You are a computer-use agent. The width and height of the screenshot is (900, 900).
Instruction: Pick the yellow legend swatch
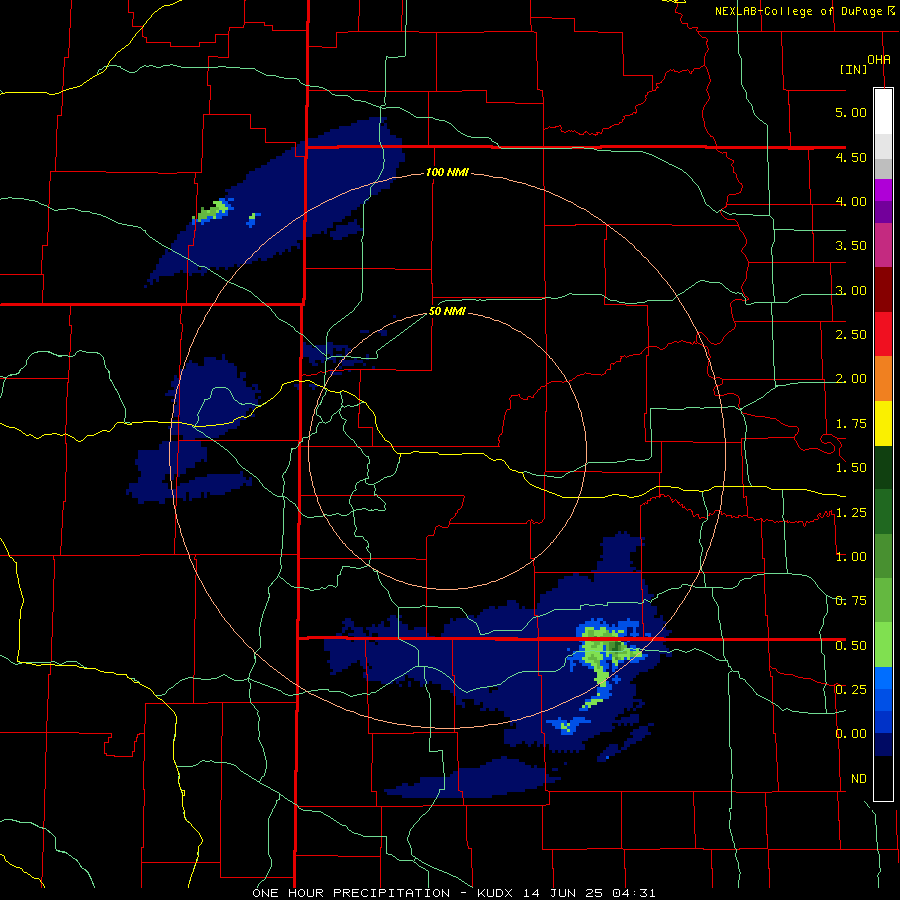(x=883, y=424)
